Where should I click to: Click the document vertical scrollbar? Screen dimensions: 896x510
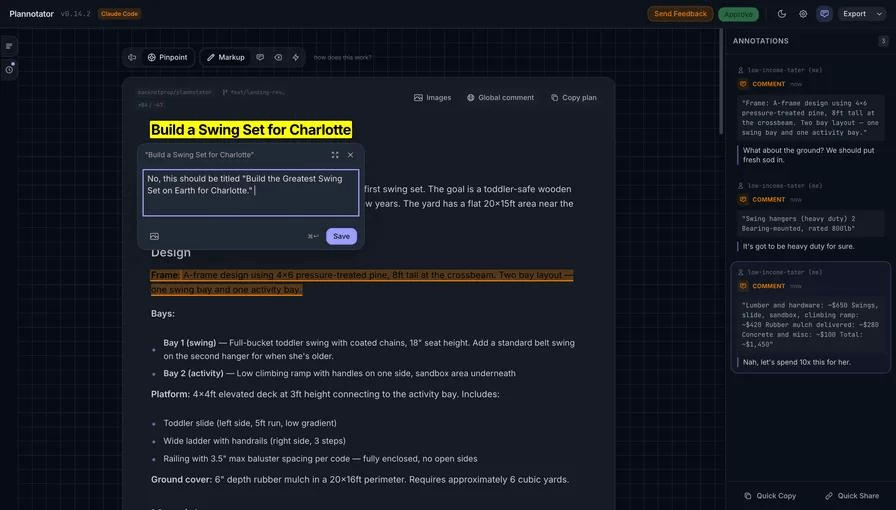[x=721, y=83]
